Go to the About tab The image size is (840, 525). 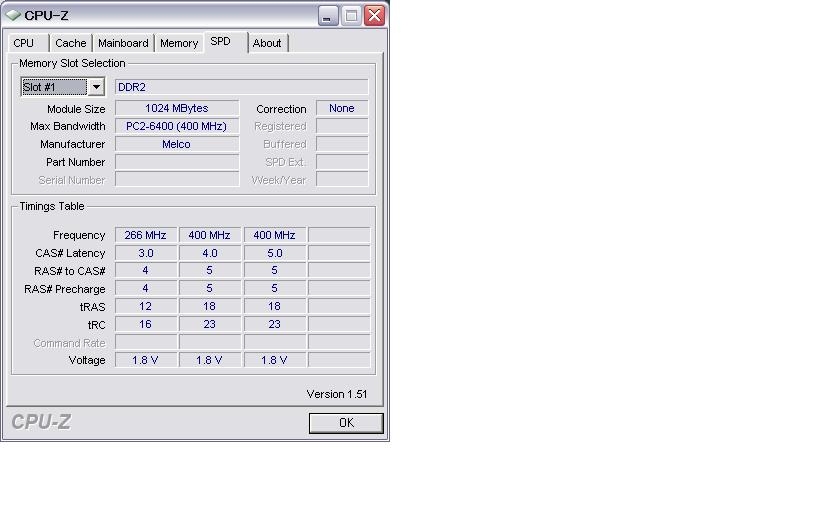[x=267, y=43]
